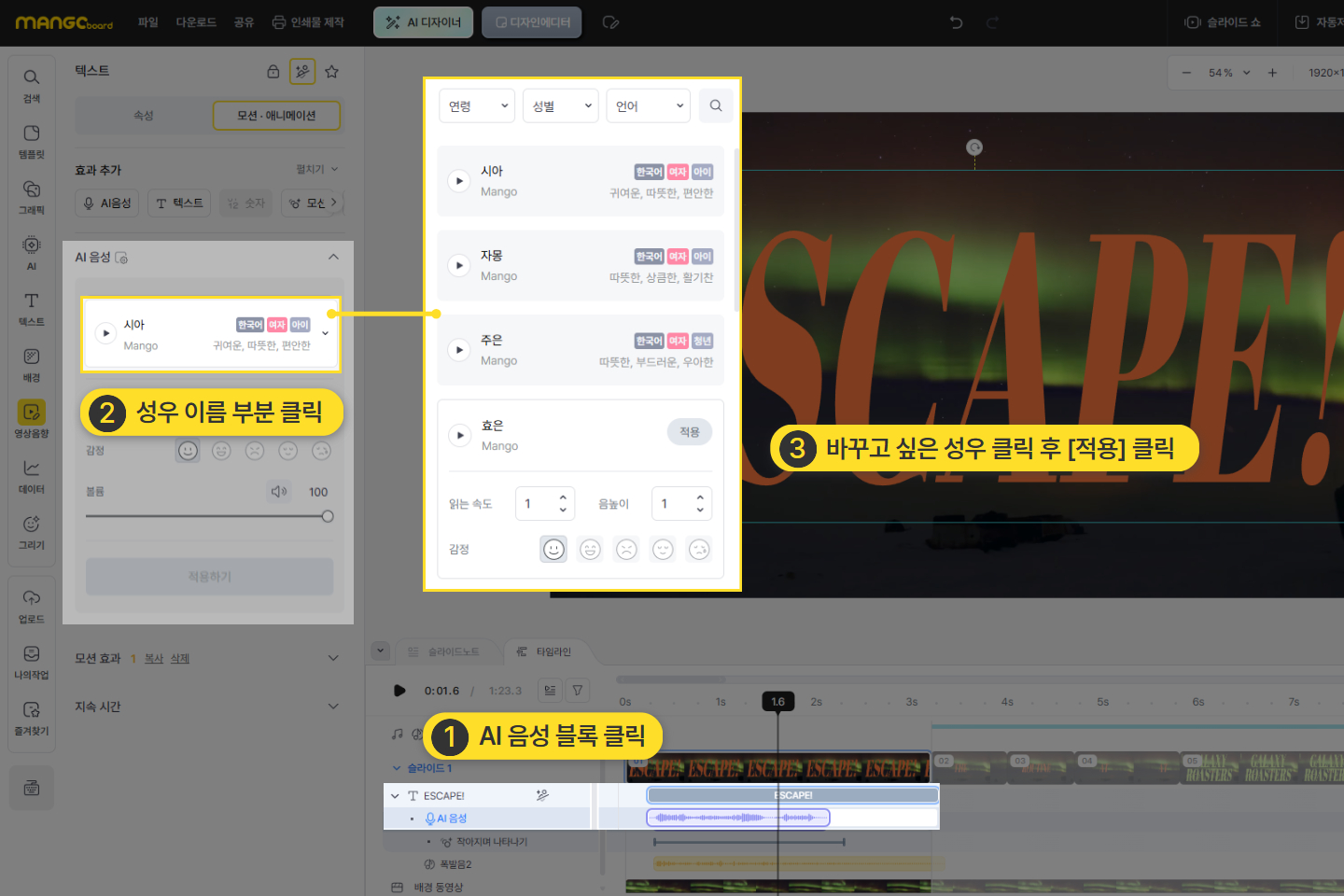
Task: Click the magnifier search icon in voice list
Action: click(x=716, y=106)
